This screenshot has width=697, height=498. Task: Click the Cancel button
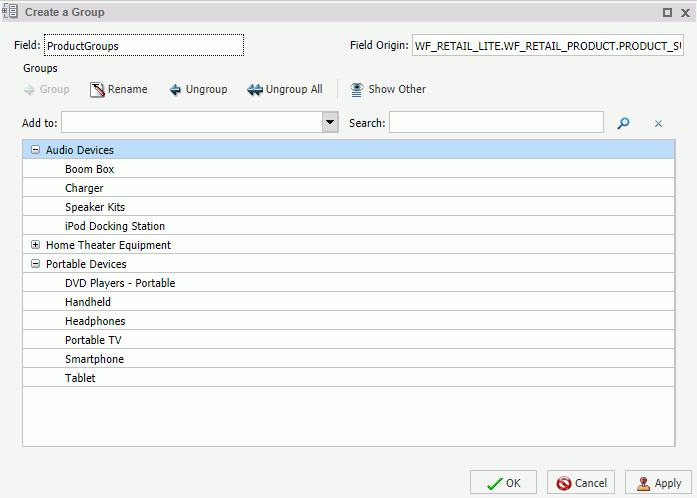(581, 483)
